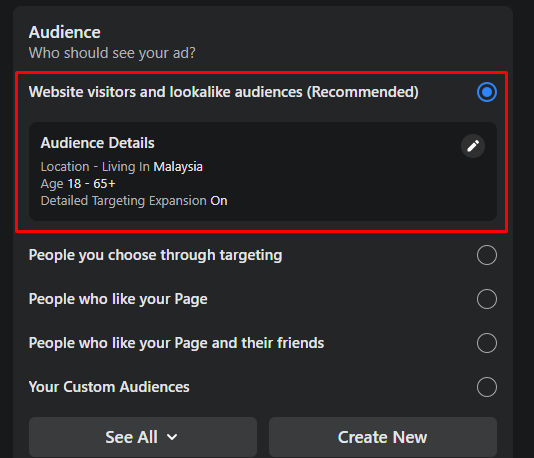Click the Audience section heading
The width and height of the screenshot is (534, 458).
[65, 32]
